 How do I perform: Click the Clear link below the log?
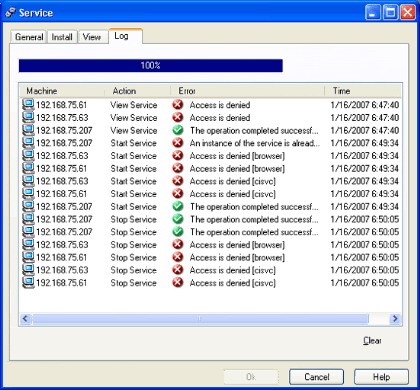pyautogui.click(x=372, y=340)
